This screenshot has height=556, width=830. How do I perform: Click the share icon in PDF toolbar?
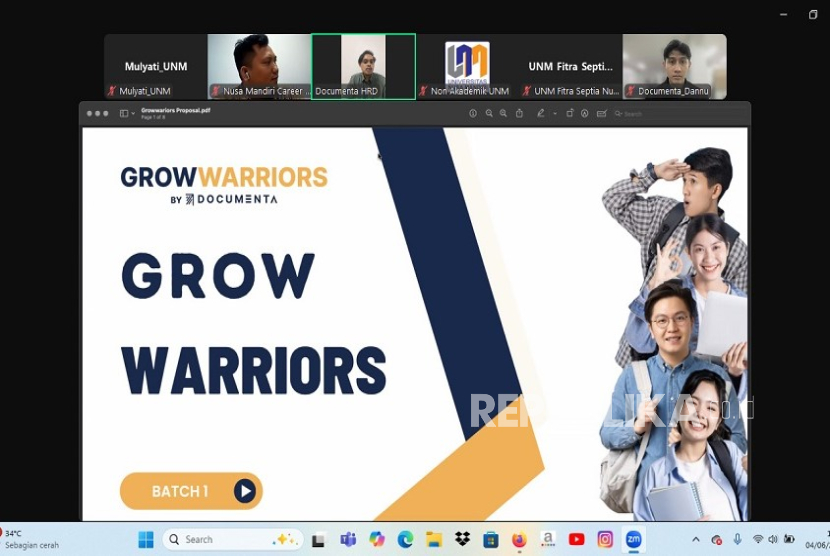pos(519,113)
